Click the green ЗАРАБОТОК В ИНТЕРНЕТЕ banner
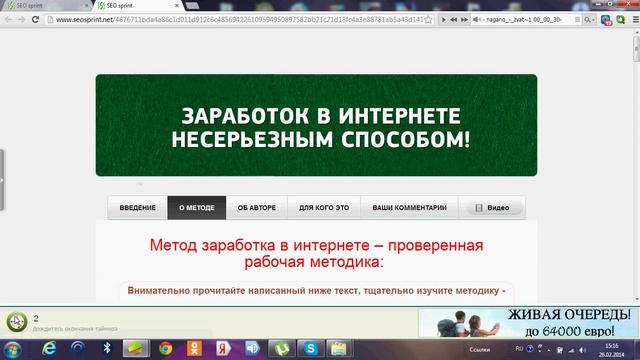The height and width of the screenshot is (360, 640). tap(316, 125)
